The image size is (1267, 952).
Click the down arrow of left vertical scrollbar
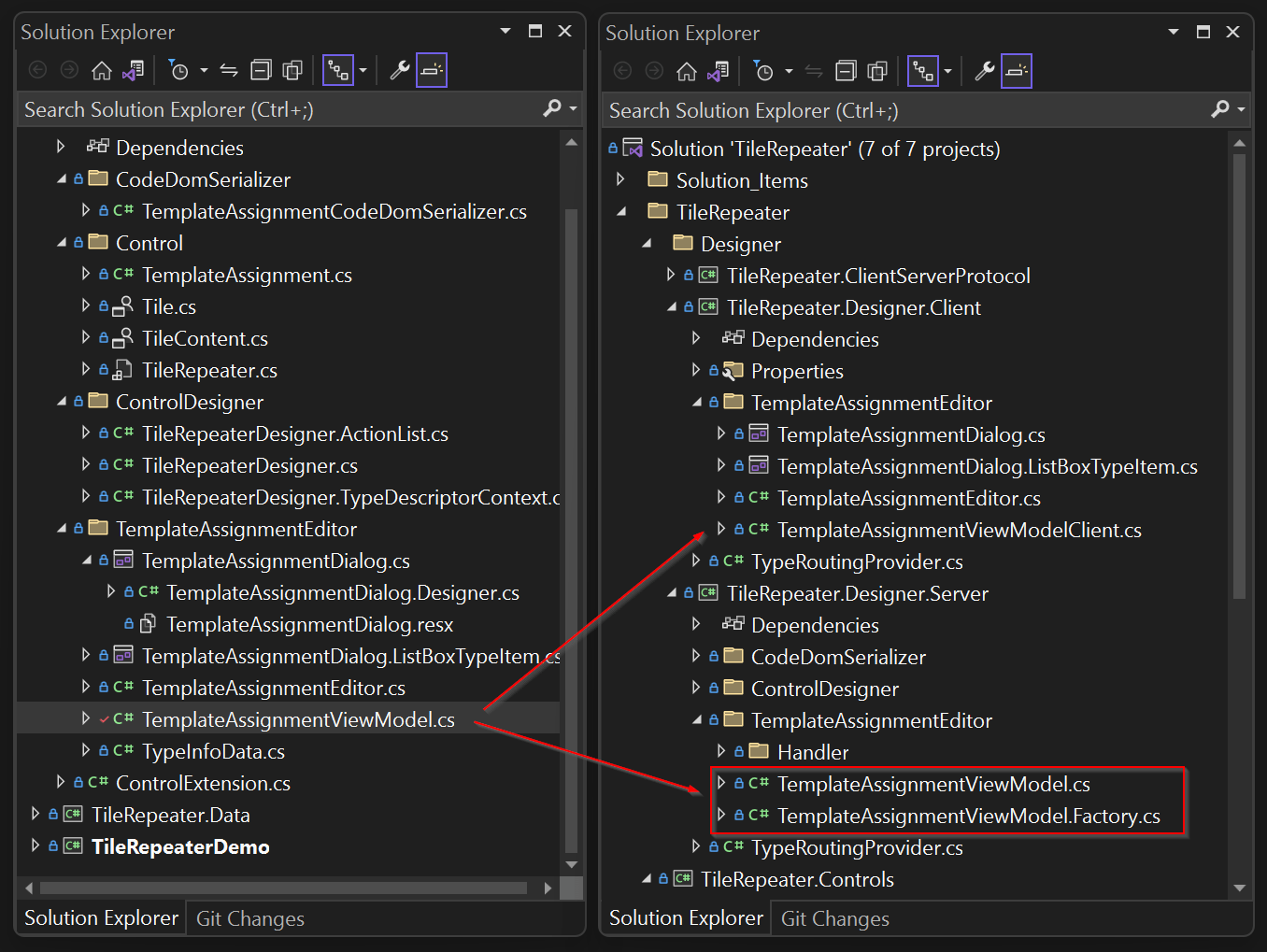coord(572,865)
